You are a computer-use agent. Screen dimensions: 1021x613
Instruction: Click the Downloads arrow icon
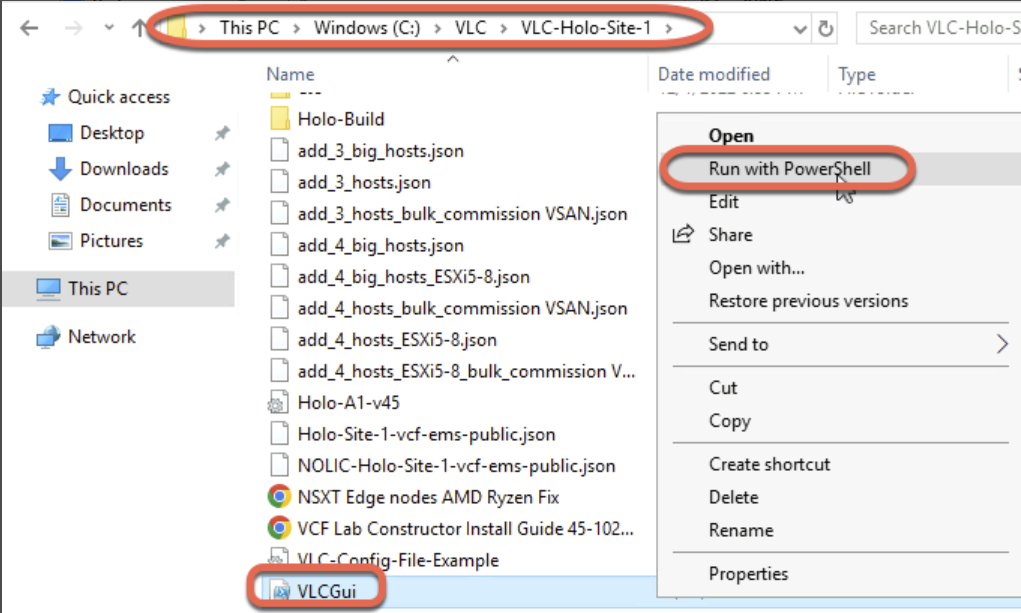(61, 169)
